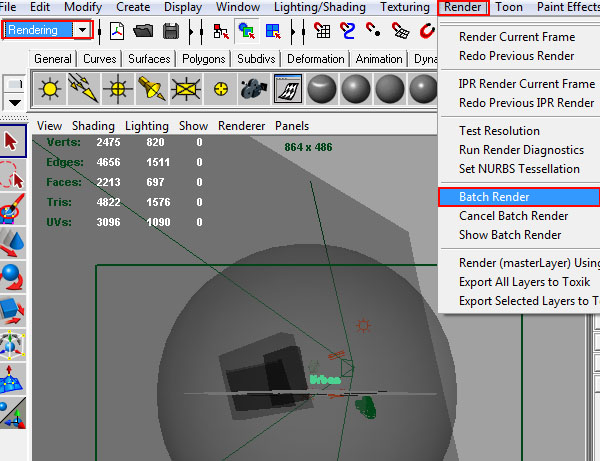This screenshot has height=461, width=600.
Task: Select the arrow Select tool
Action: (13, 141)
